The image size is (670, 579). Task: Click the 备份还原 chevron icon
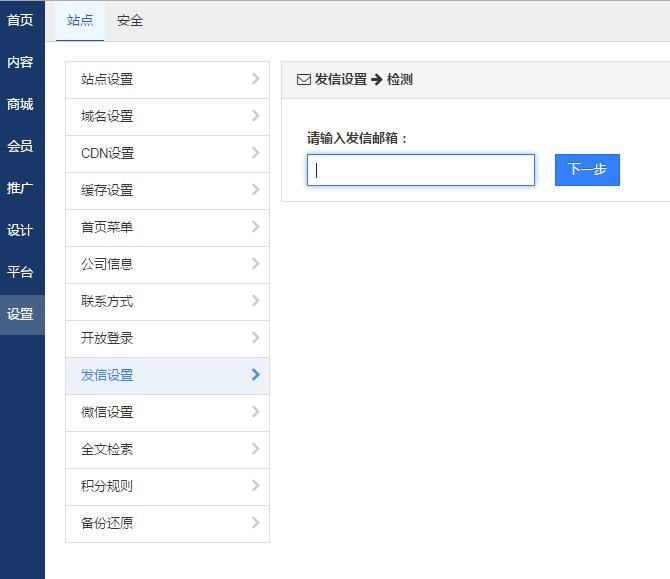tap(256, 523)
